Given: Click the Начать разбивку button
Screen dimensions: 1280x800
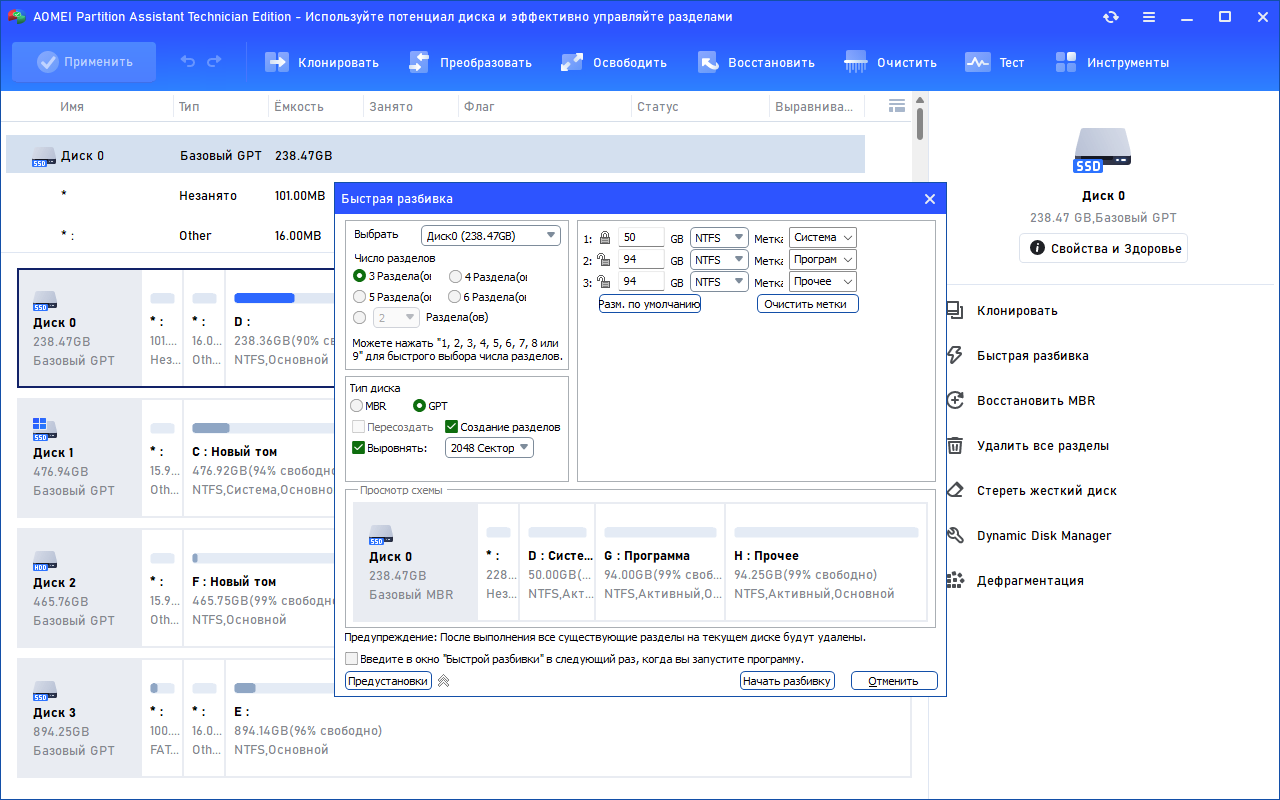Looking at the screenshot, I should pyautogui.click(x=787, y=681).
